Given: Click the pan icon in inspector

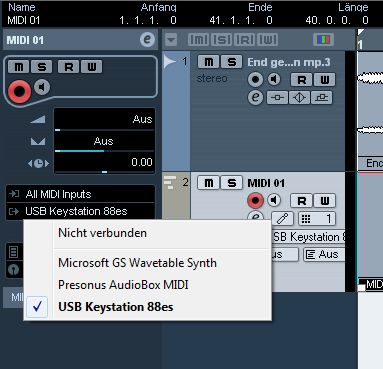Looking at the screenshot, I should (38, 142).
